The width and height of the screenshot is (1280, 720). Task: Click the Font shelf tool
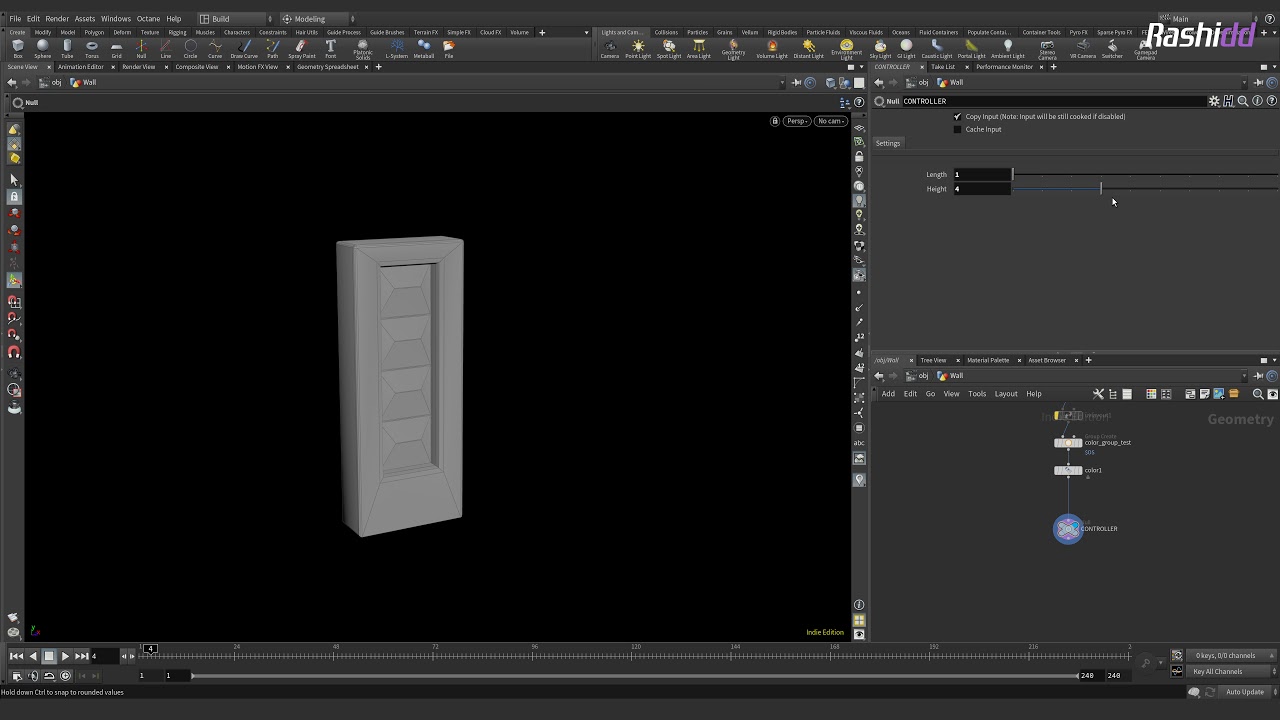click(x=330, y=48)
